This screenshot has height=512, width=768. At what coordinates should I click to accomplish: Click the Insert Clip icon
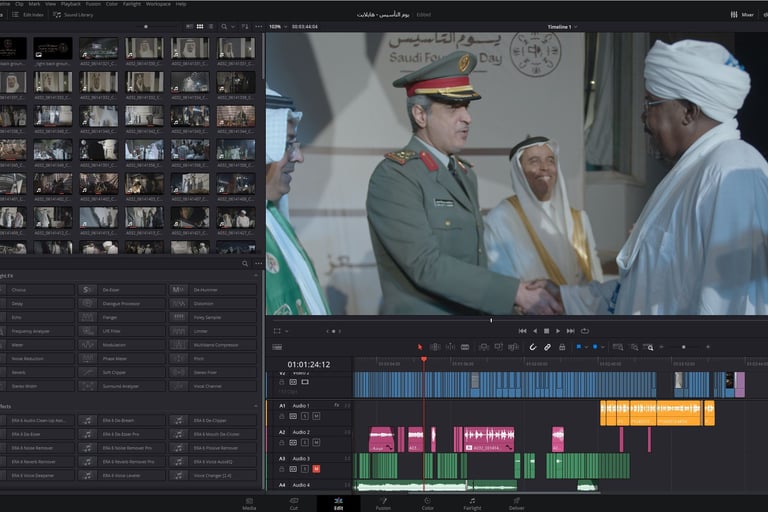pos(483,347)
